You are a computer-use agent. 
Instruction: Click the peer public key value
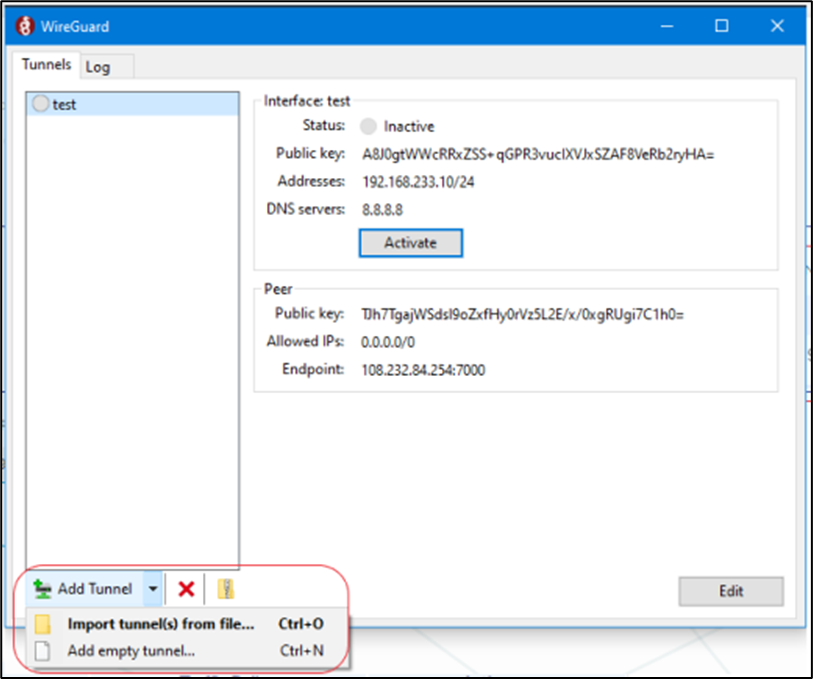tap(522, 314)
